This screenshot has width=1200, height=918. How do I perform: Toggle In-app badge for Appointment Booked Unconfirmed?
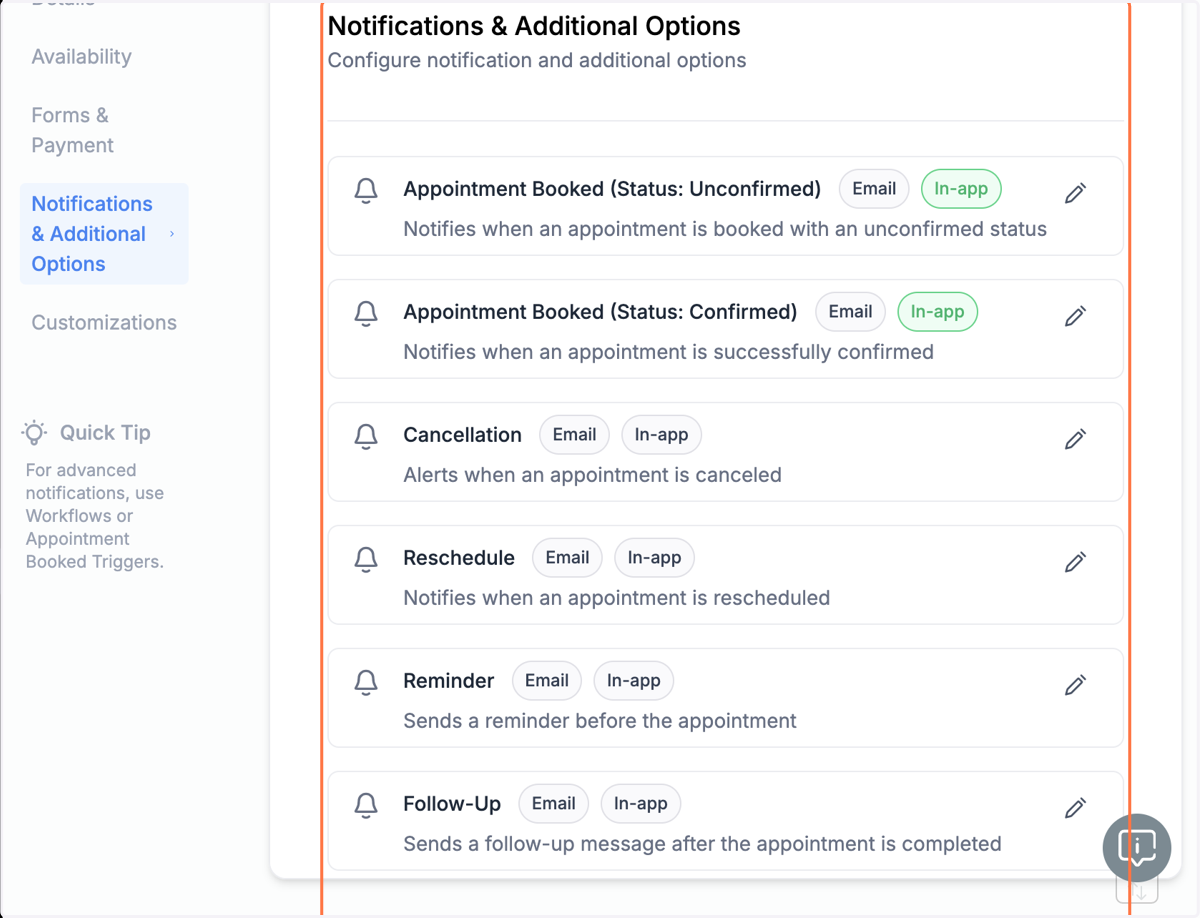pyautogui.click(x=961, y=189)
